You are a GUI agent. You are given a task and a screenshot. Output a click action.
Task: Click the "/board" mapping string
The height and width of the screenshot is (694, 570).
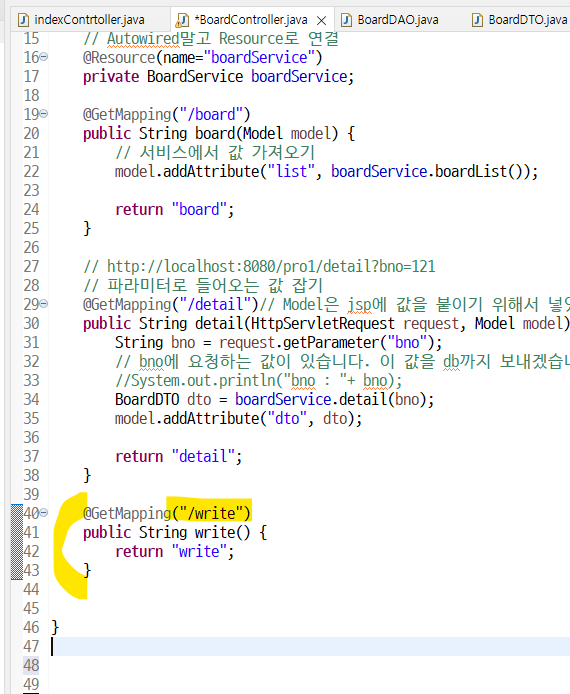(x=211, y=115)
